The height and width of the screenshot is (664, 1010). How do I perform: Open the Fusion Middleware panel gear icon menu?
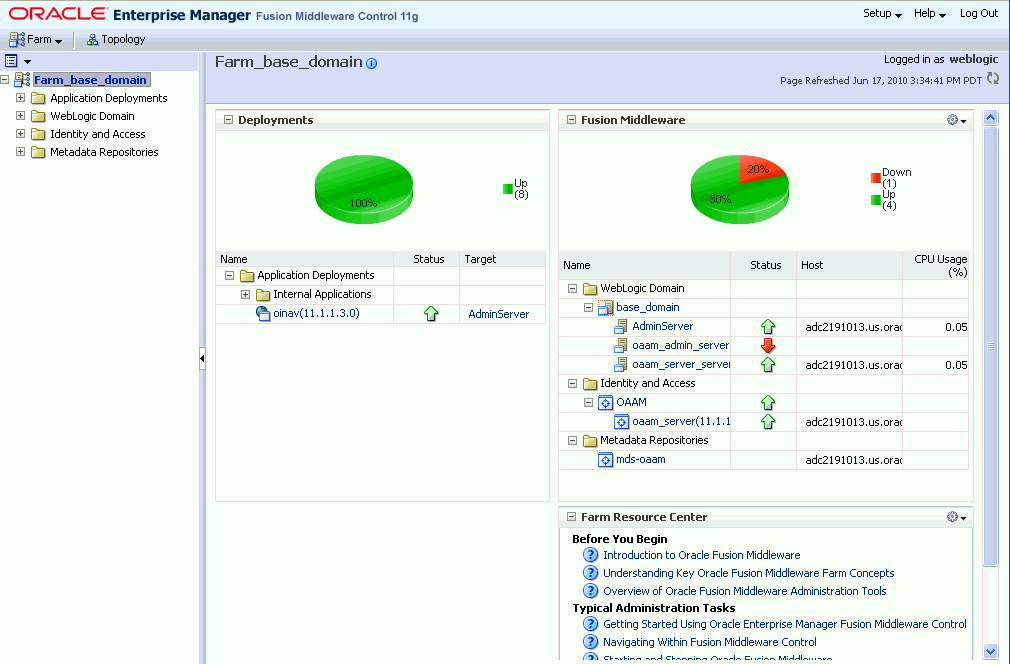click(953, 119)
